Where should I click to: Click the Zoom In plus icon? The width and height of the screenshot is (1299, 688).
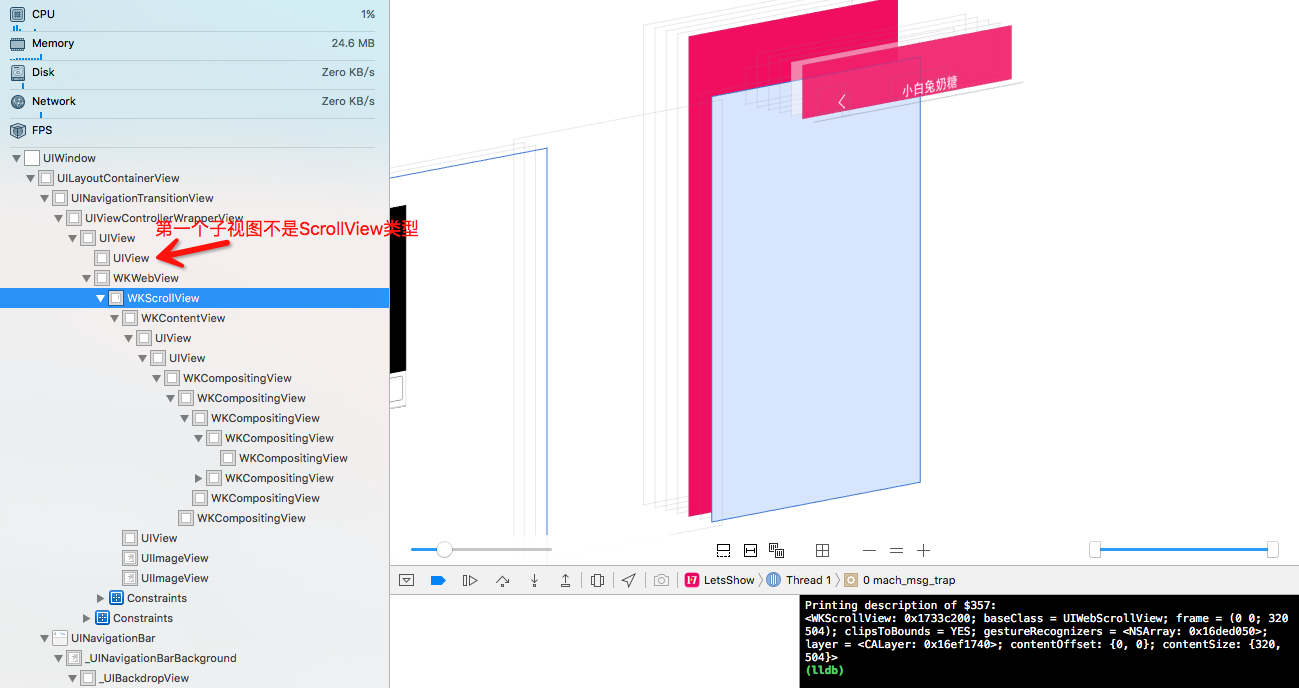coord(924,550)
